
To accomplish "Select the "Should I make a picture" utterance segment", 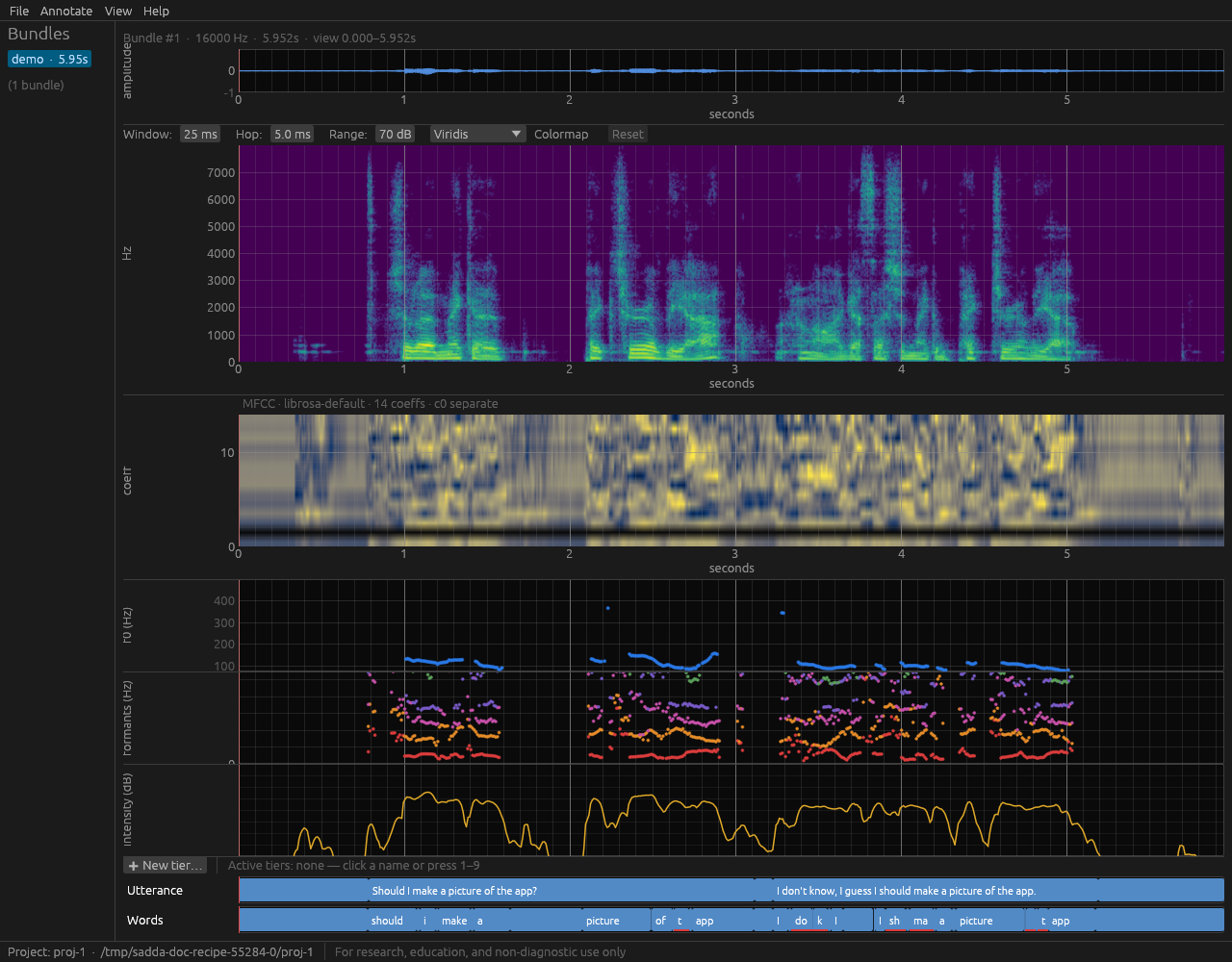I will (x=560, y=891).
